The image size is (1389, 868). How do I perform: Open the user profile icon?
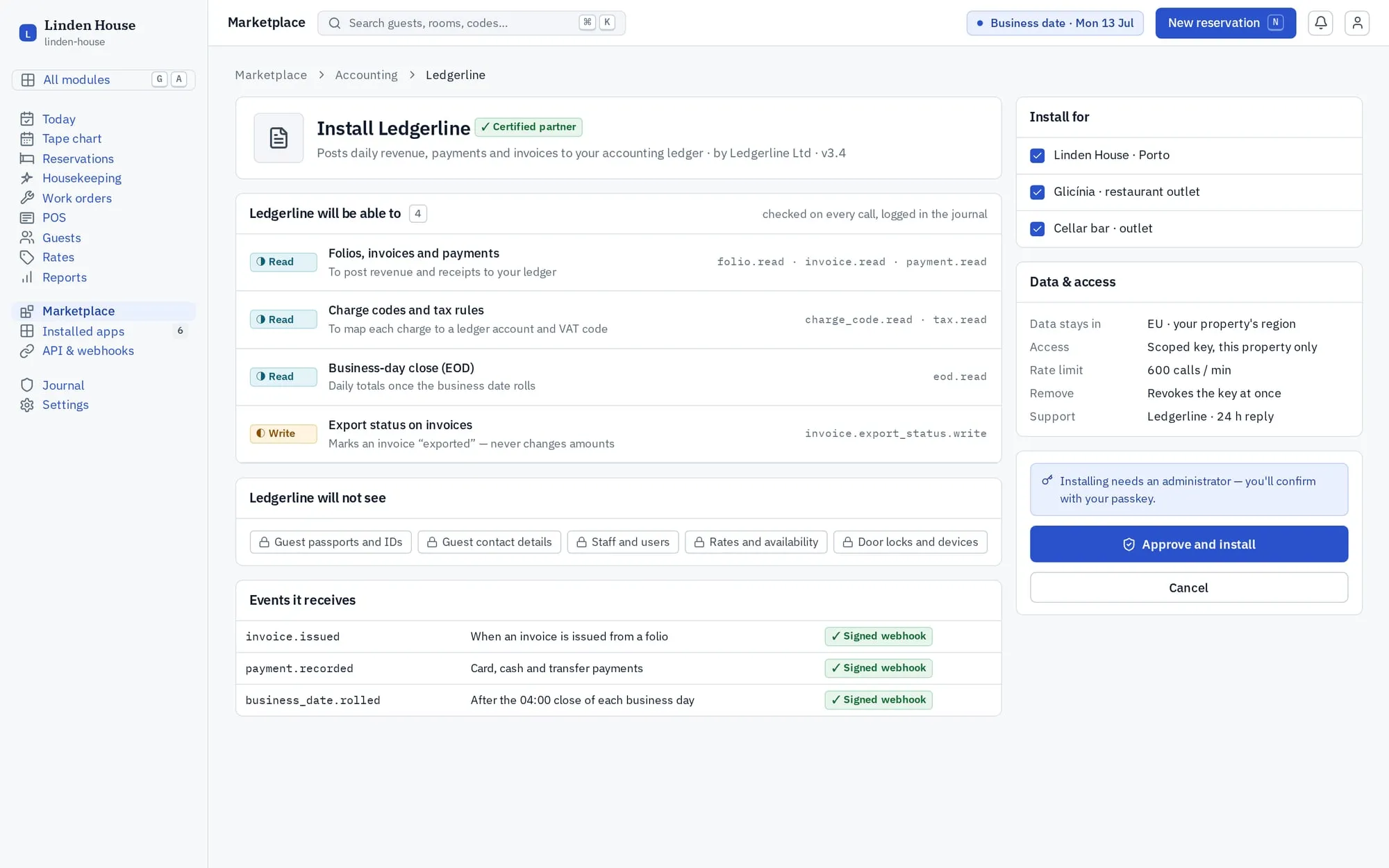[1356, 23]
